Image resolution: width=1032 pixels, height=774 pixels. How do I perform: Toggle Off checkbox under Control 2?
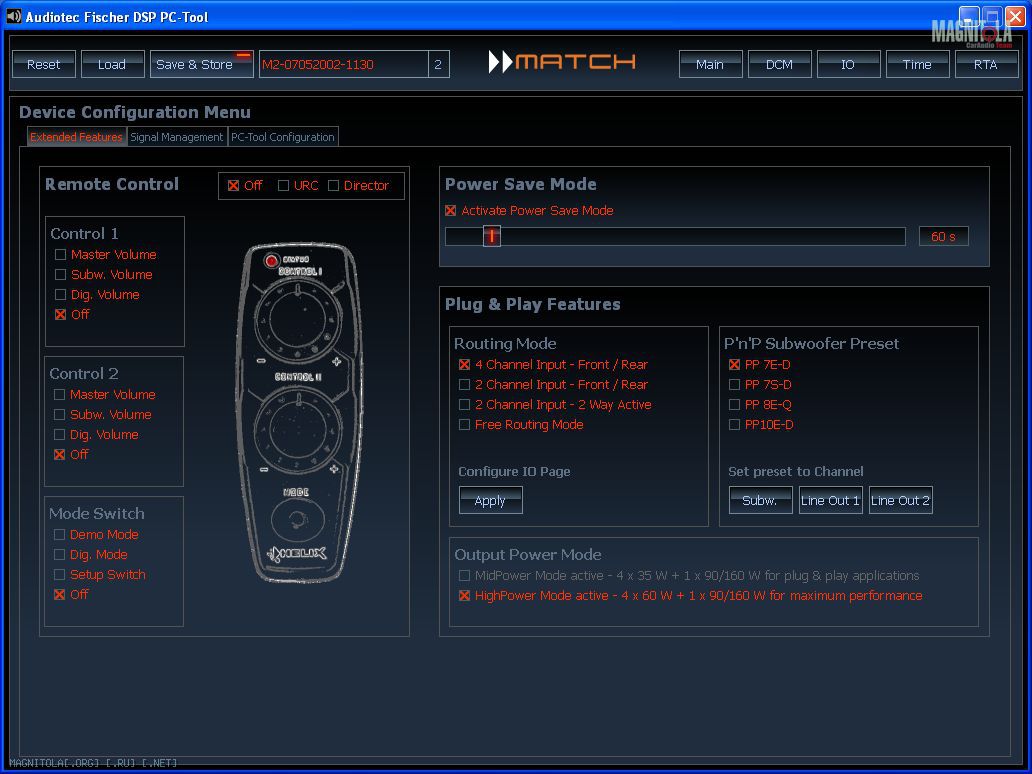(x=59, y=455)
